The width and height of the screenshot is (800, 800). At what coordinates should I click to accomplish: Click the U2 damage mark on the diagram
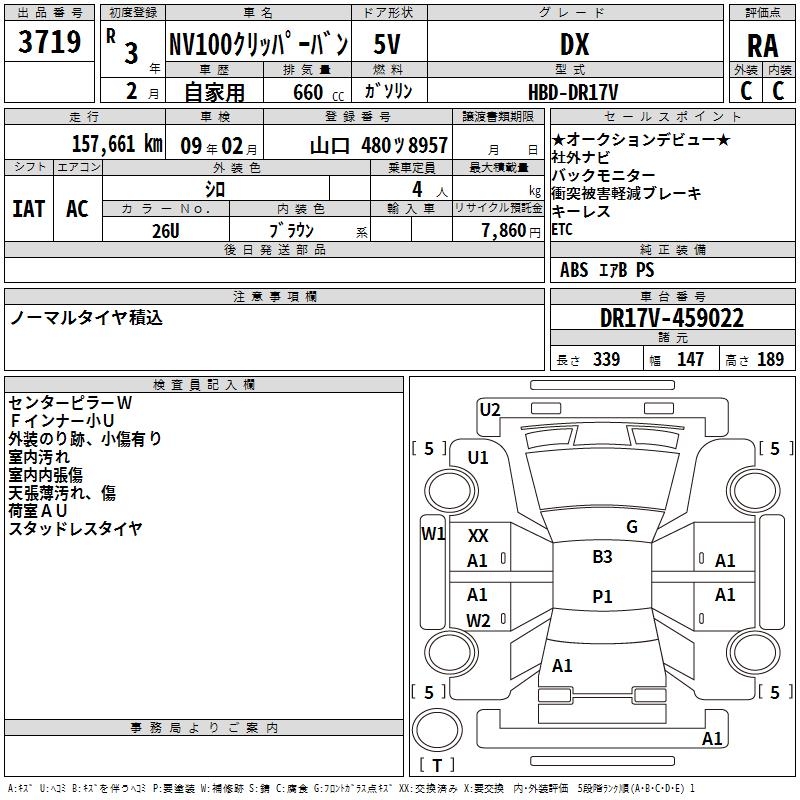click(x=490, y=409)
